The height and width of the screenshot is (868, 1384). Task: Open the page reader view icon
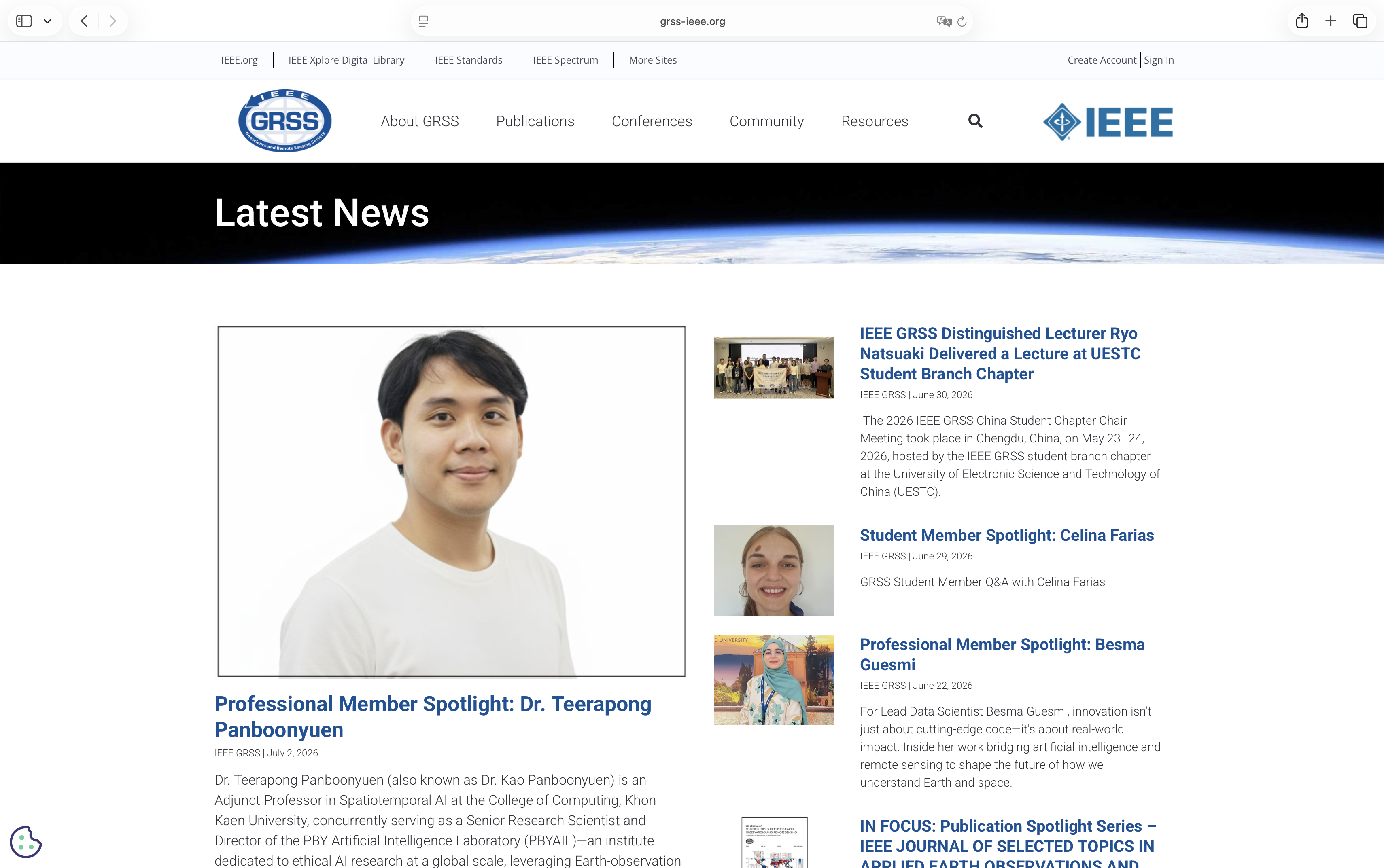click(423, 21)
